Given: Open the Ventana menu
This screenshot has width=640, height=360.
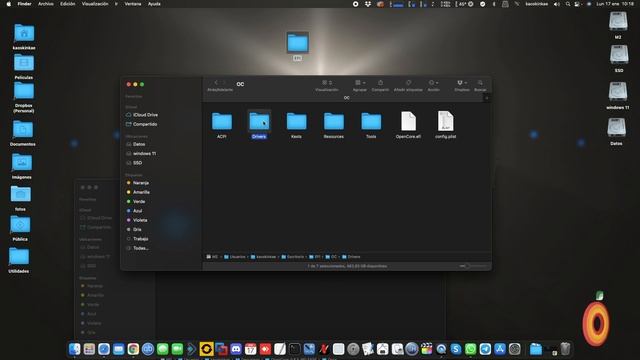Looking at the screenshot, I should tap(133, 4).
